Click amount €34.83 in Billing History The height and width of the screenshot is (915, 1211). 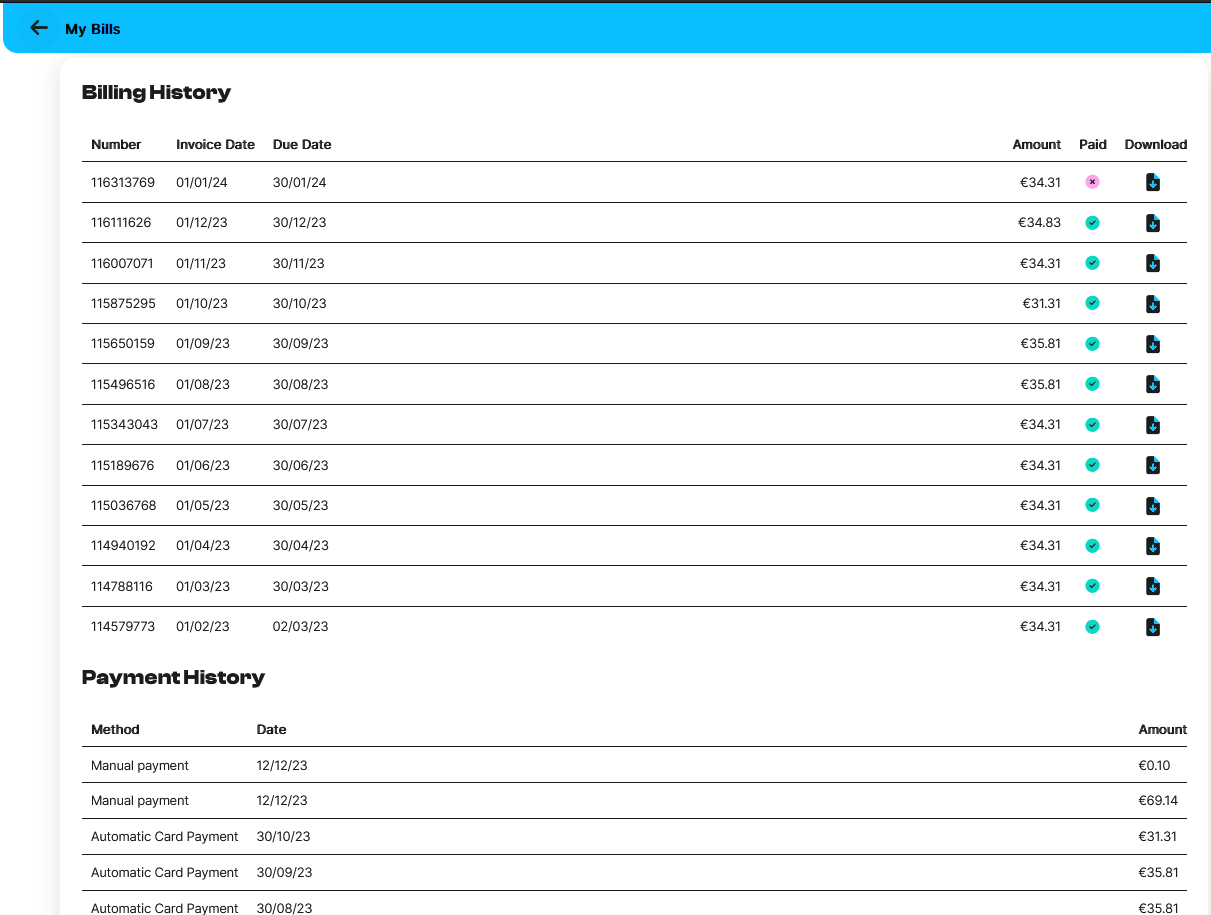tap(1040, 222)
